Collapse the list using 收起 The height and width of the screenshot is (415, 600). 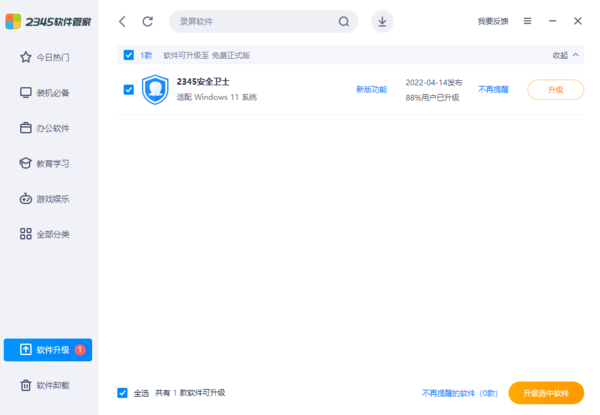point(565,55)
